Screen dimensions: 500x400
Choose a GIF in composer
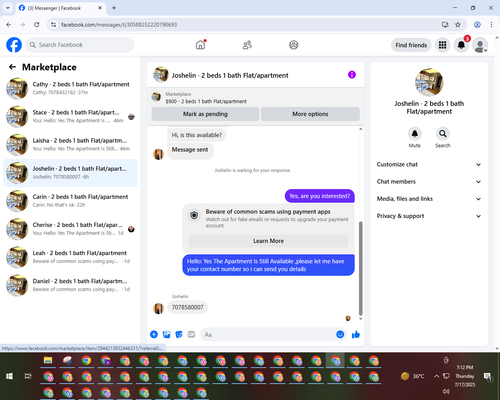191,334
